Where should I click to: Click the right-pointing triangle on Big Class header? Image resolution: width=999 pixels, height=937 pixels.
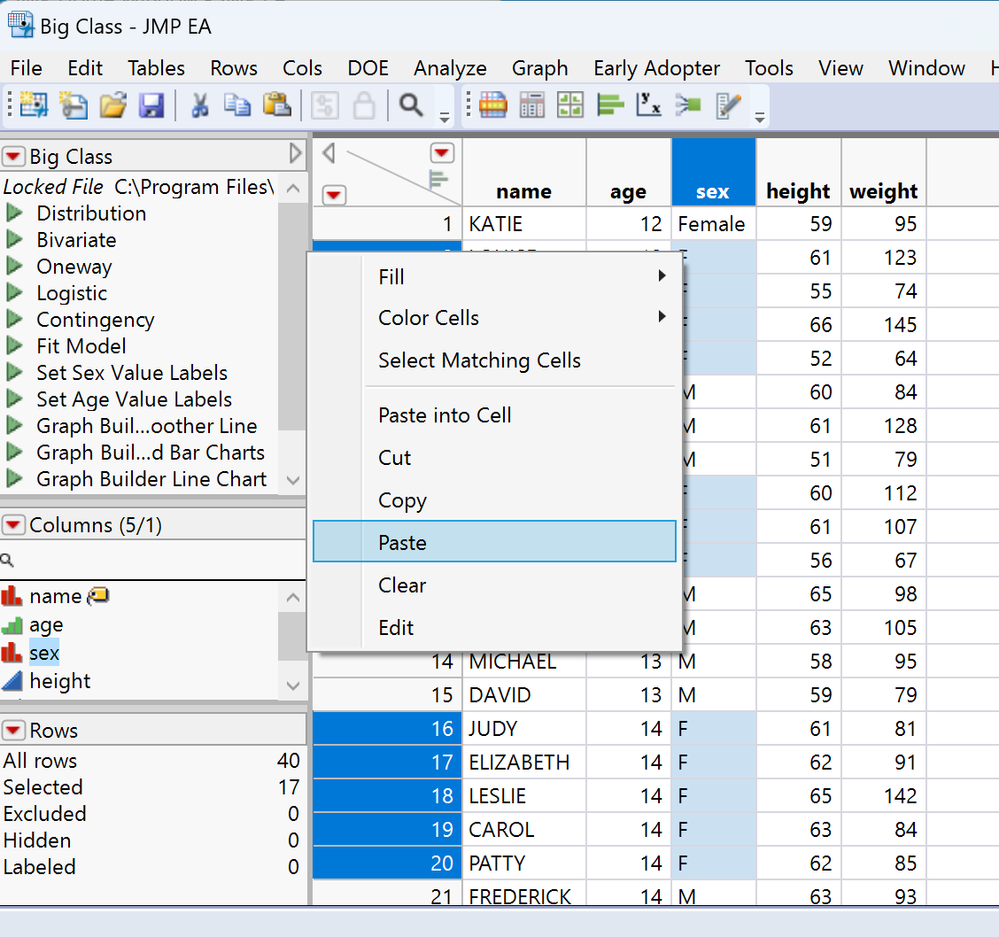click(295, 154)
